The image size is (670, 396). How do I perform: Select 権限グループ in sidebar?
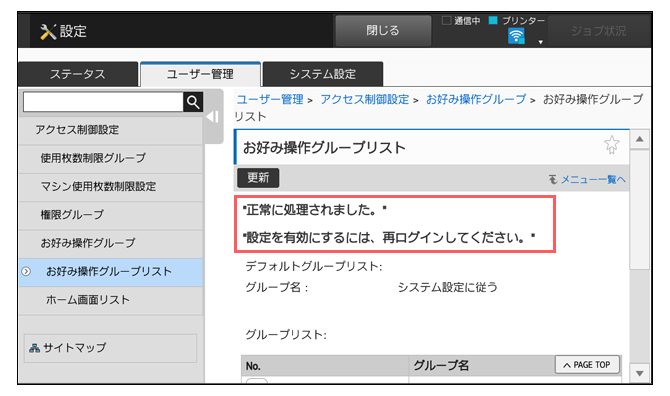[x=111, y=215]
